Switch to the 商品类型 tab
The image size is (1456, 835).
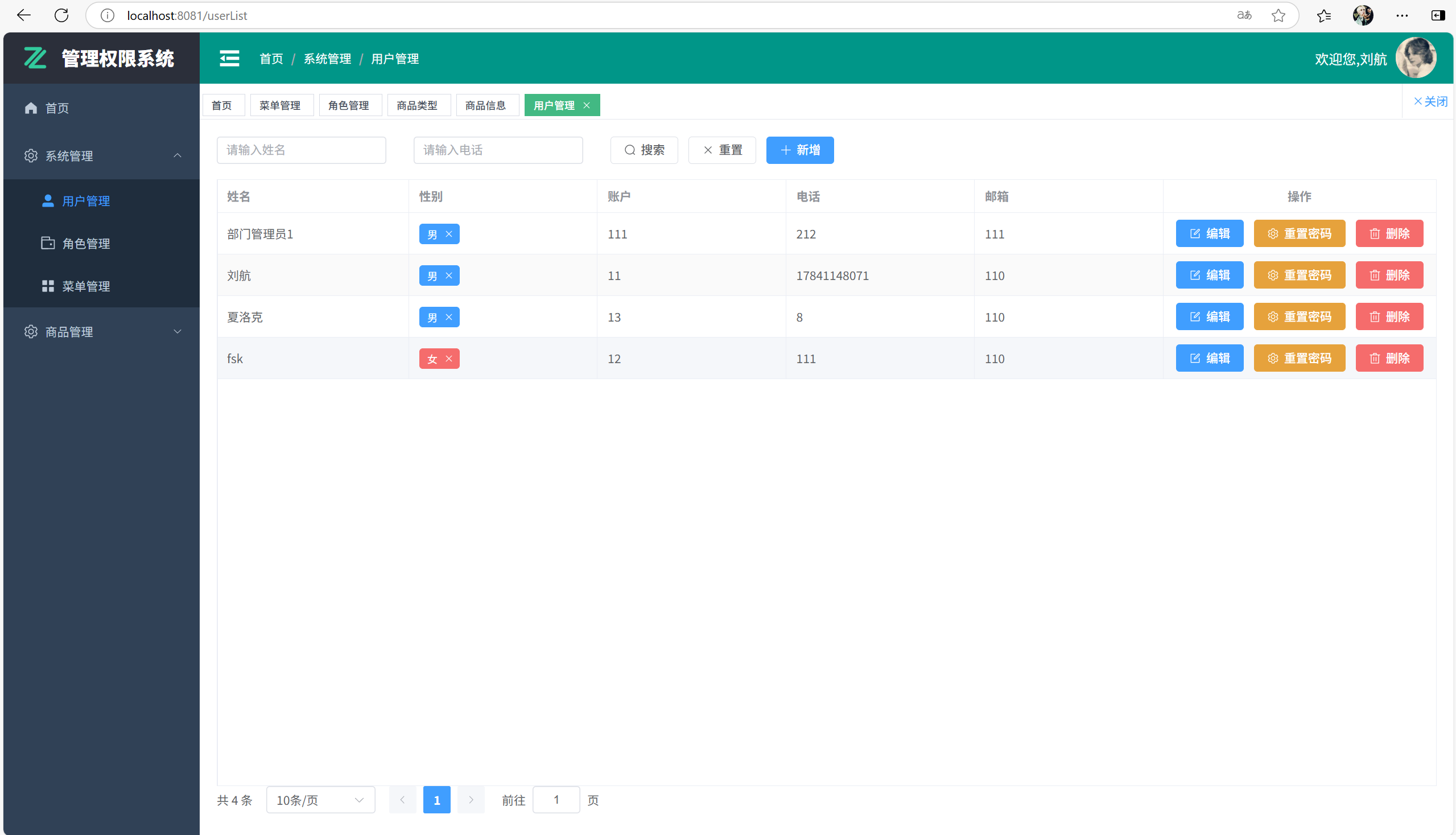point(418,105)
